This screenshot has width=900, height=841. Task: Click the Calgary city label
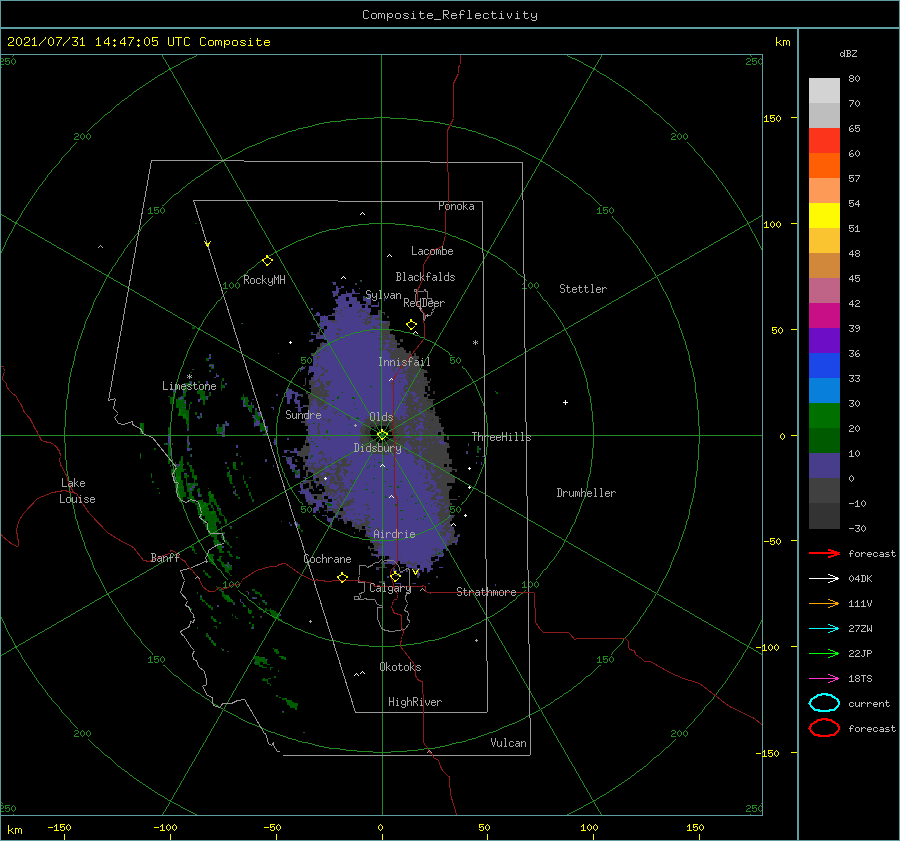pyautogui.click(x=390, y=588)
